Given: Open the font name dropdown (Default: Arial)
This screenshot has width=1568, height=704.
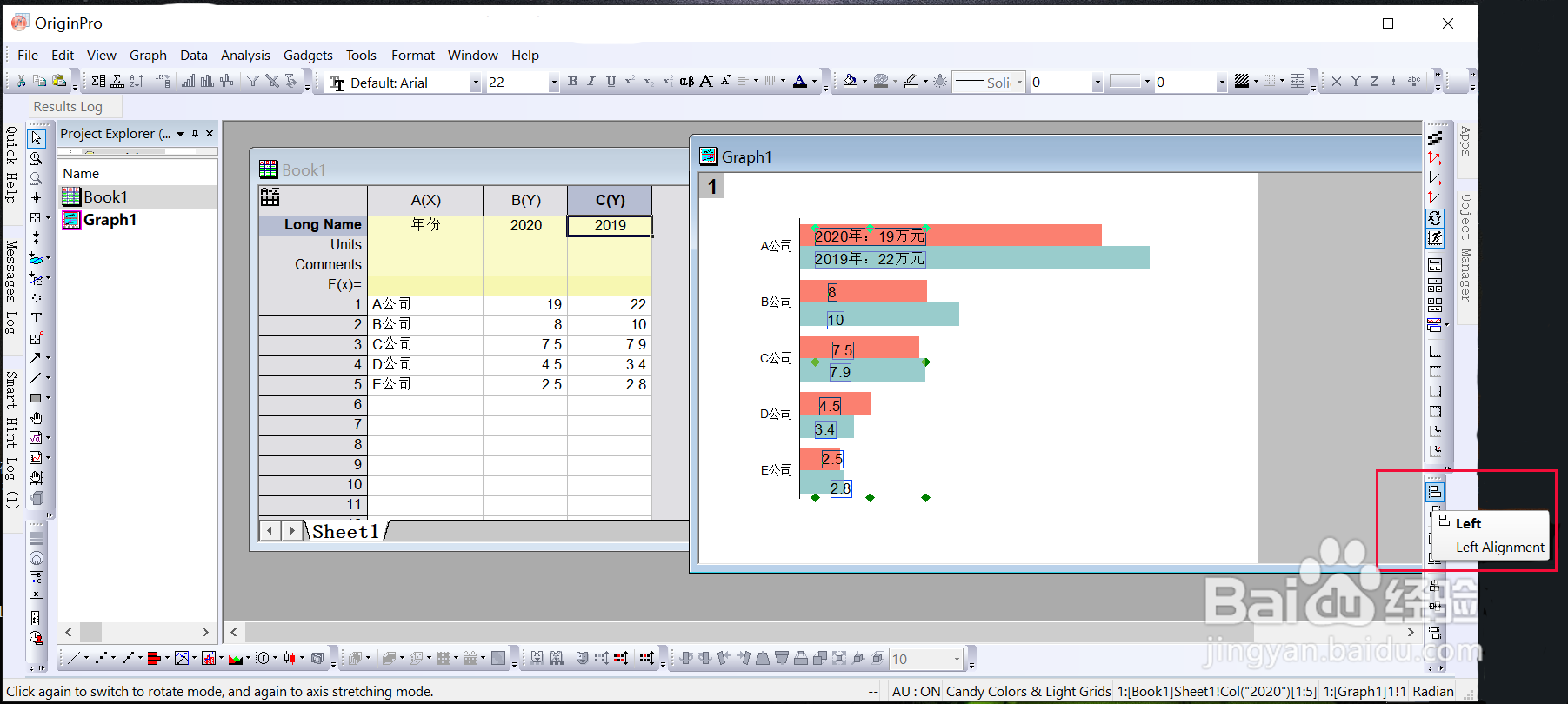Looking at the screenshot, I should coord(476,83).
